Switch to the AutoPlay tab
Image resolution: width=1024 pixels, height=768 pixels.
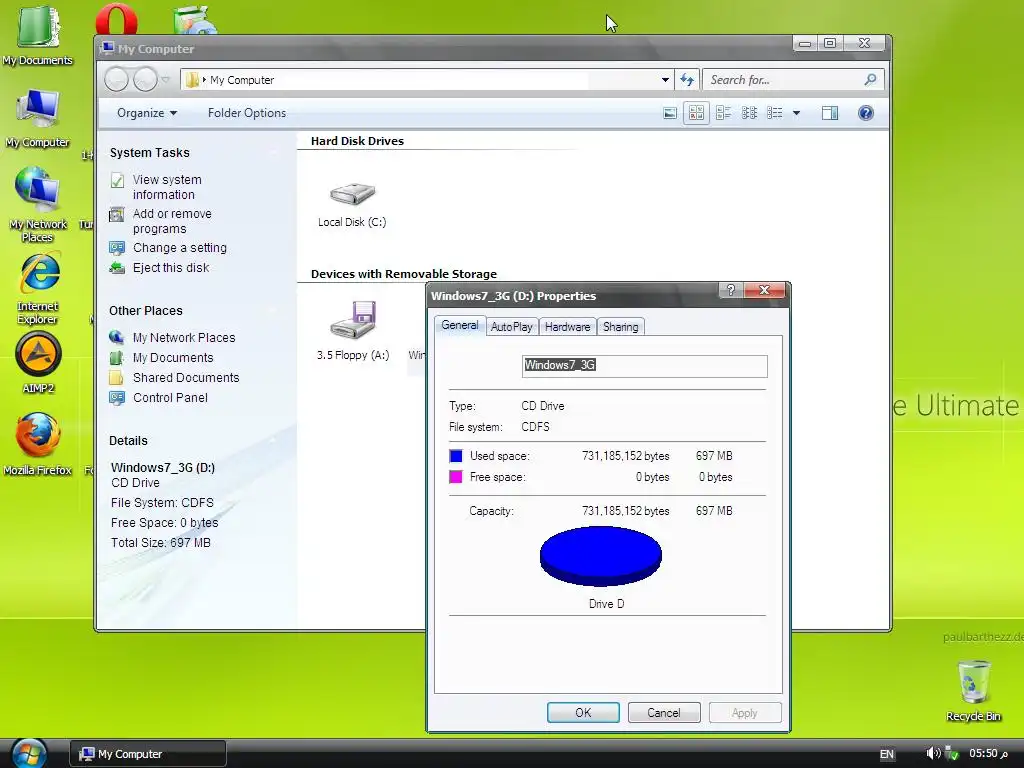[x=511, y=327]
